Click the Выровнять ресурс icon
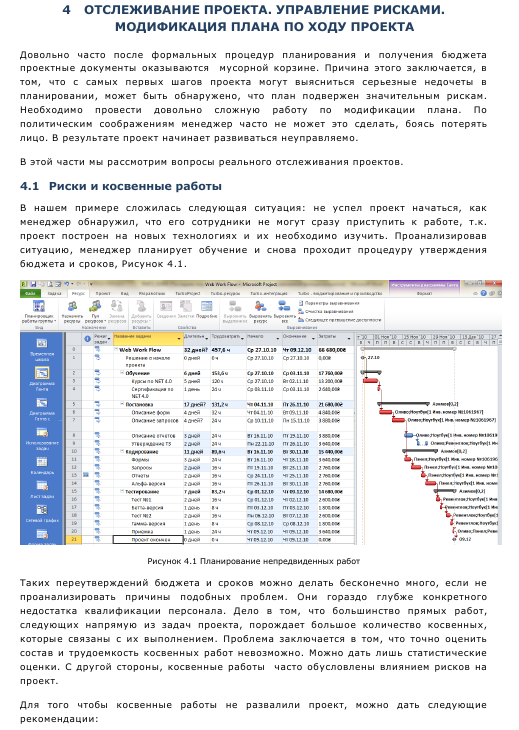Viewport: 519px width, 730px height. 260,306
